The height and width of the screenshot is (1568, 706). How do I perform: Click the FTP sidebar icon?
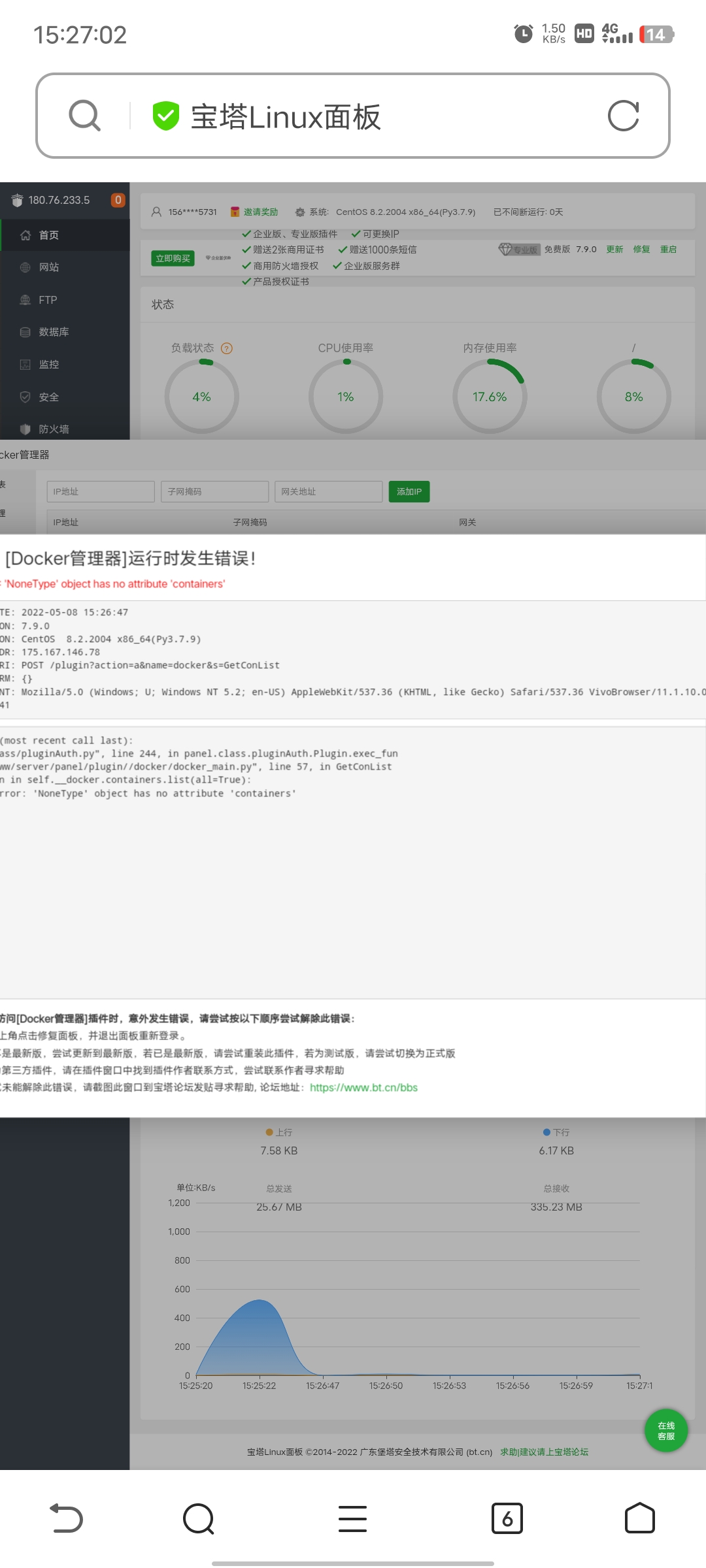pyautogui.click(x=25, y=300)
